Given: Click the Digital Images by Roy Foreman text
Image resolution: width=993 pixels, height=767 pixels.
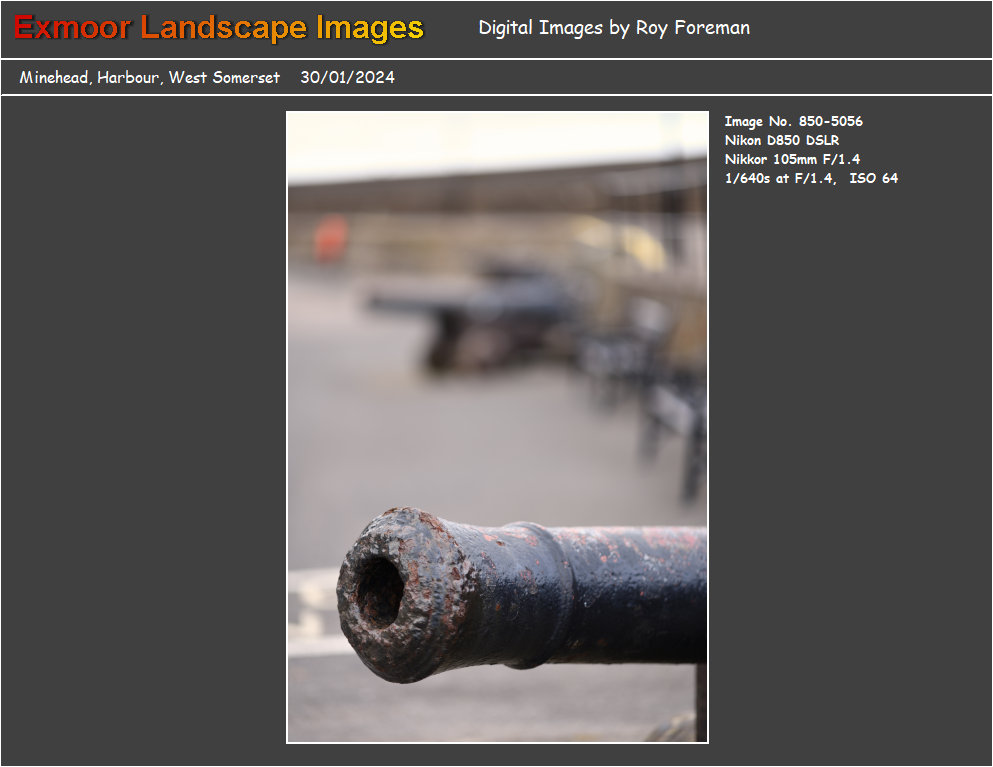Looking at the screenshot, I should pos(613,28).
